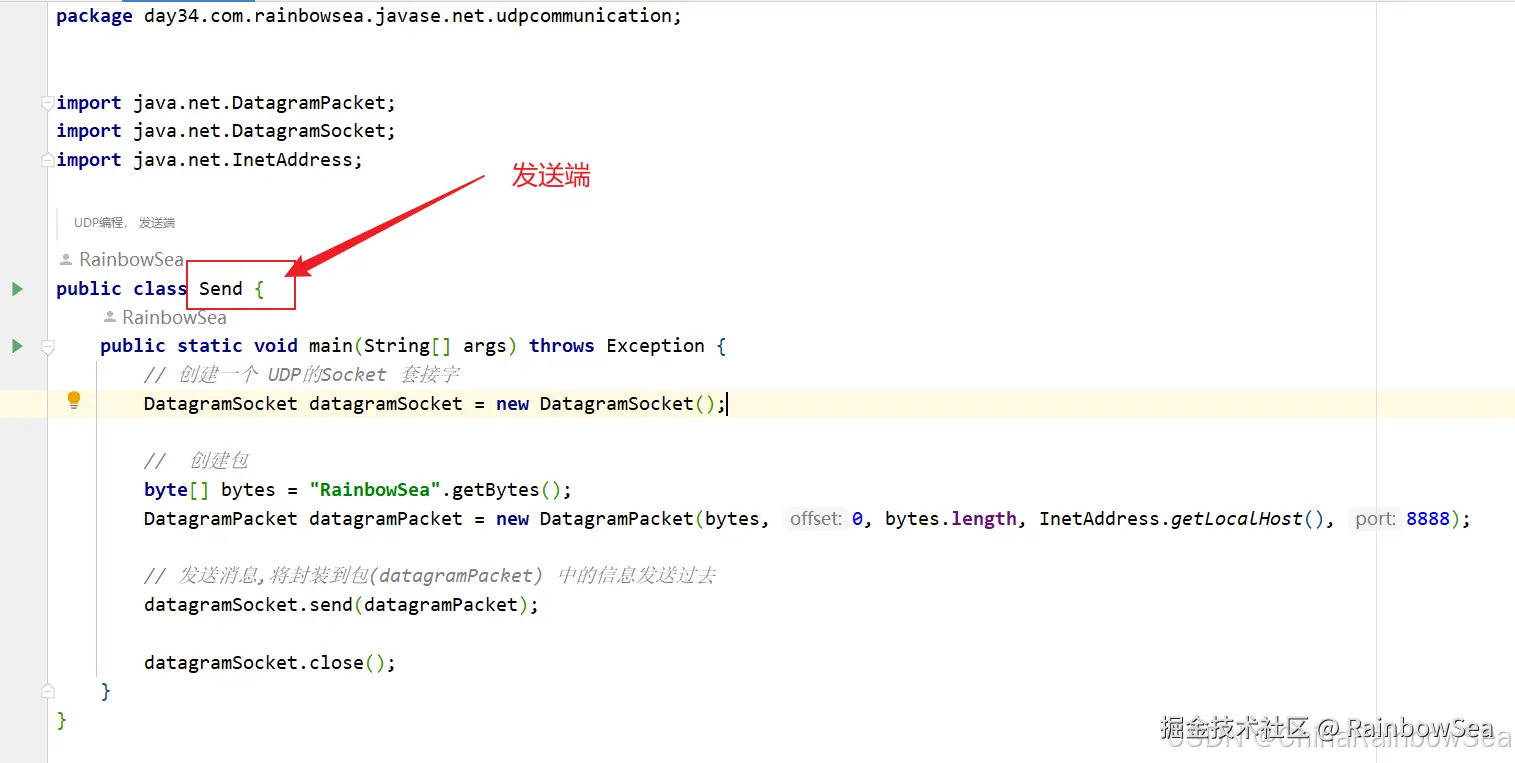Screen dimensions: 1515x763
Task: Collapse imports at the java.net.DatagramPacket import line
Action: (47, 102)
